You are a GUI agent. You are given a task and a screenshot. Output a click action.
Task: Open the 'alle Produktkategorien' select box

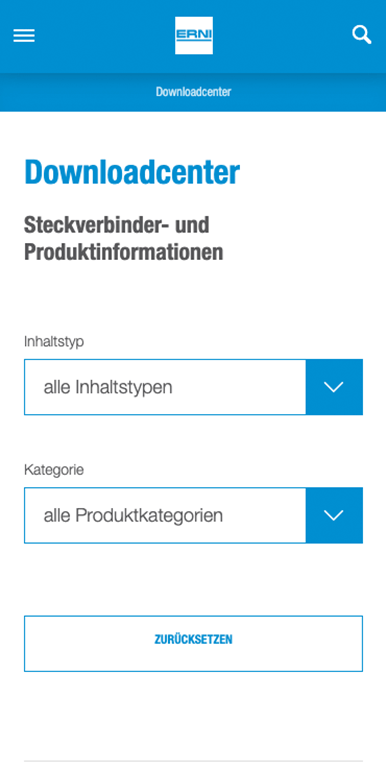point(193,515)
